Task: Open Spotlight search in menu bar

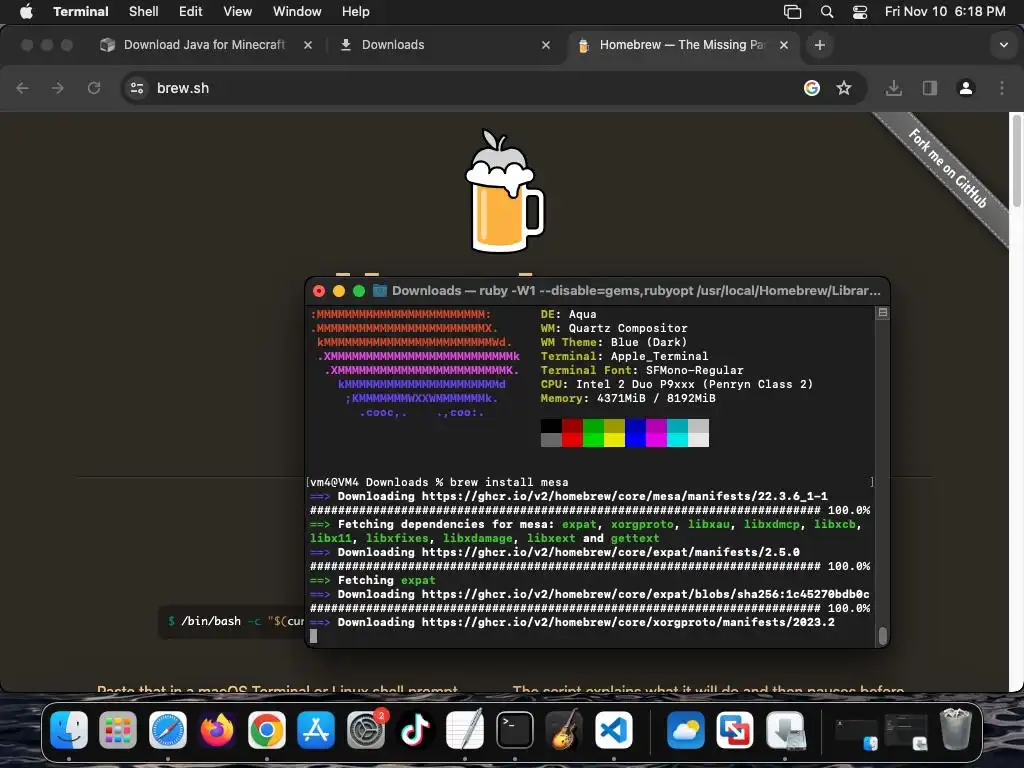Action: point(827,12)
